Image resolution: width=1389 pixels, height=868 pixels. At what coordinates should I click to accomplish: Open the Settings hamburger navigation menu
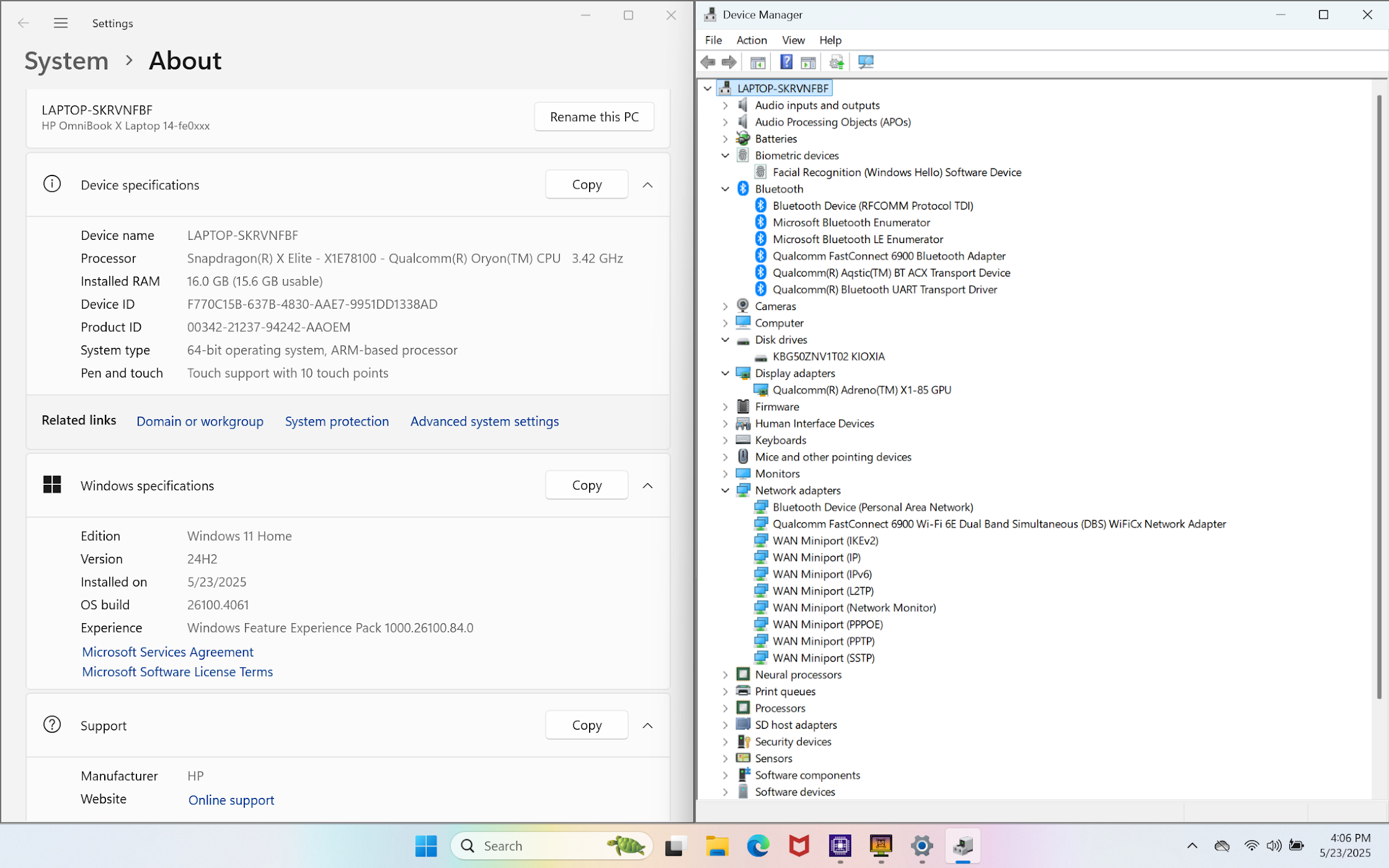click(x=61, y=23)
